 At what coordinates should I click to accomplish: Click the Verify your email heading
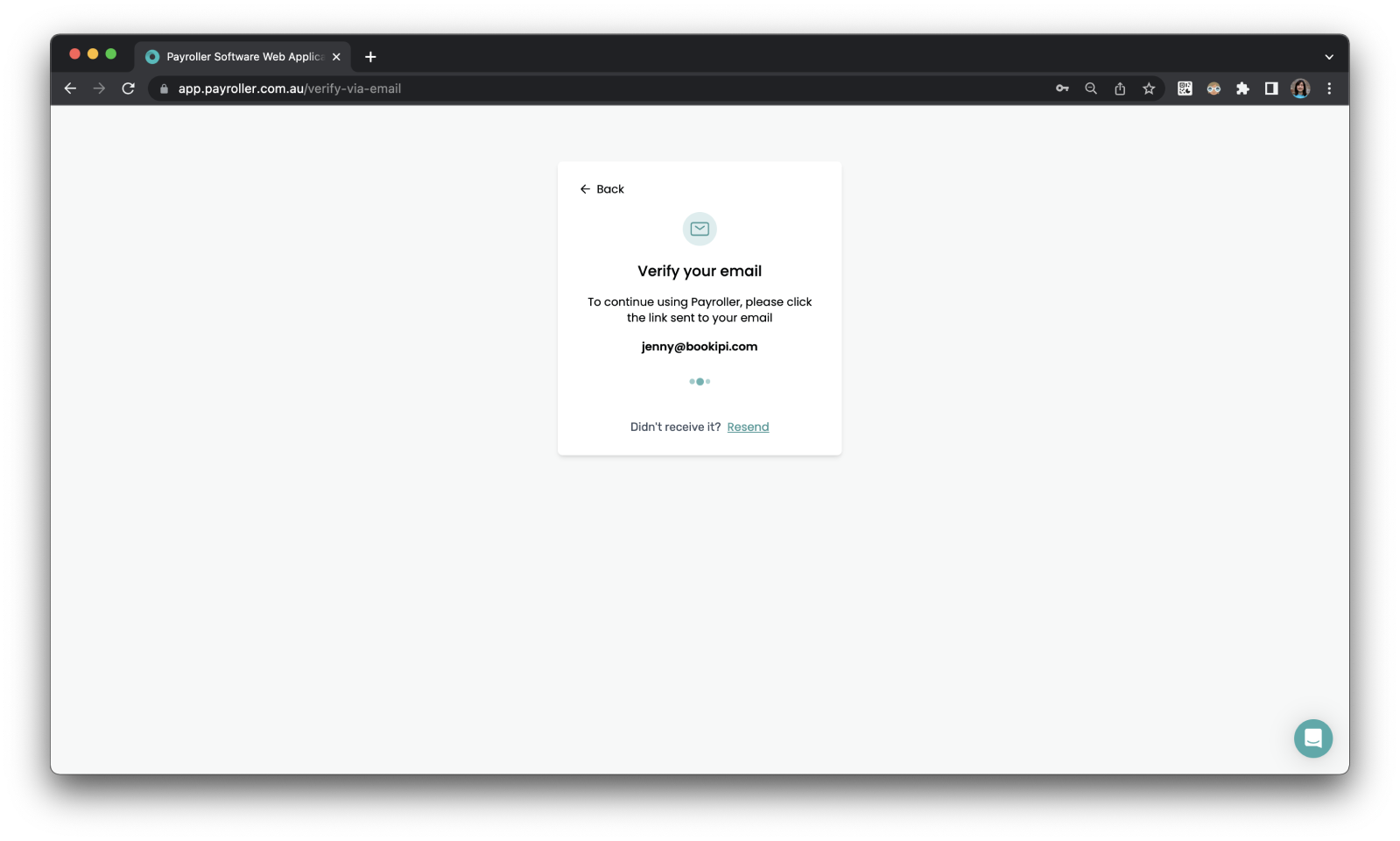(700, 272)
